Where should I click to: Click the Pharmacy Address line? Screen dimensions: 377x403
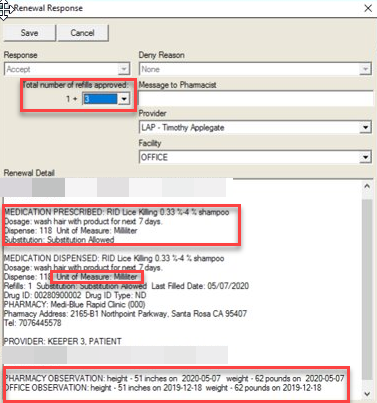pos(125,314)
